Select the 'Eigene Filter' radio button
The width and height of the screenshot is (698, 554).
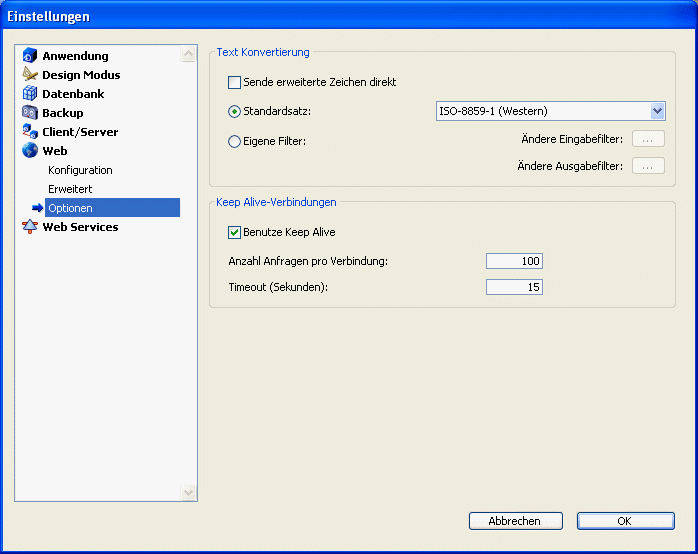[x=235, y=141]
